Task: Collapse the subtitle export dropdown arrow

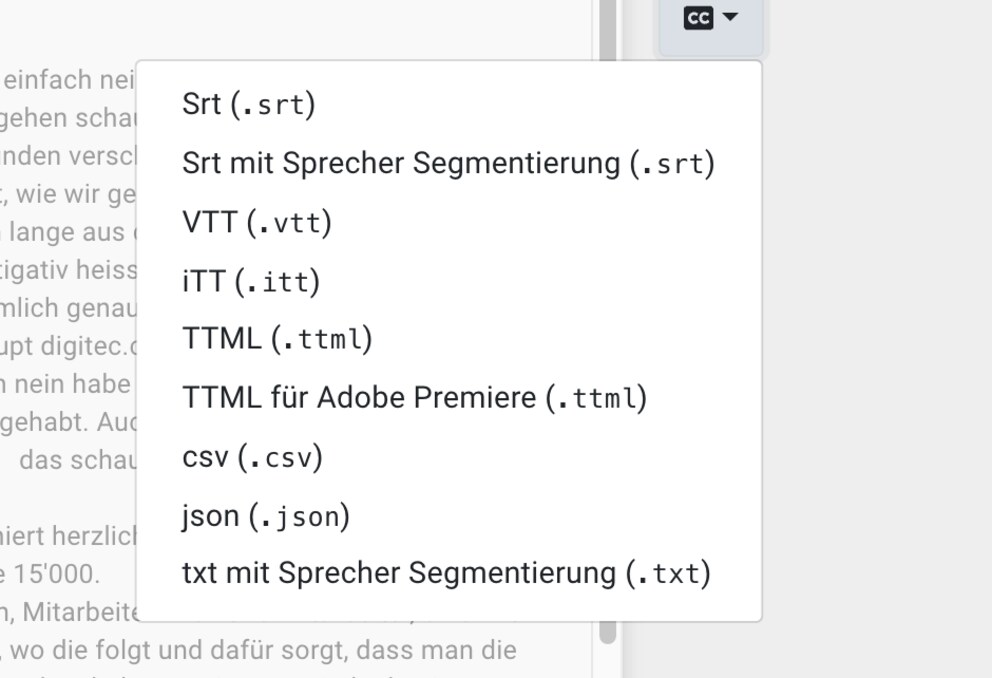Action: (730, 16)
